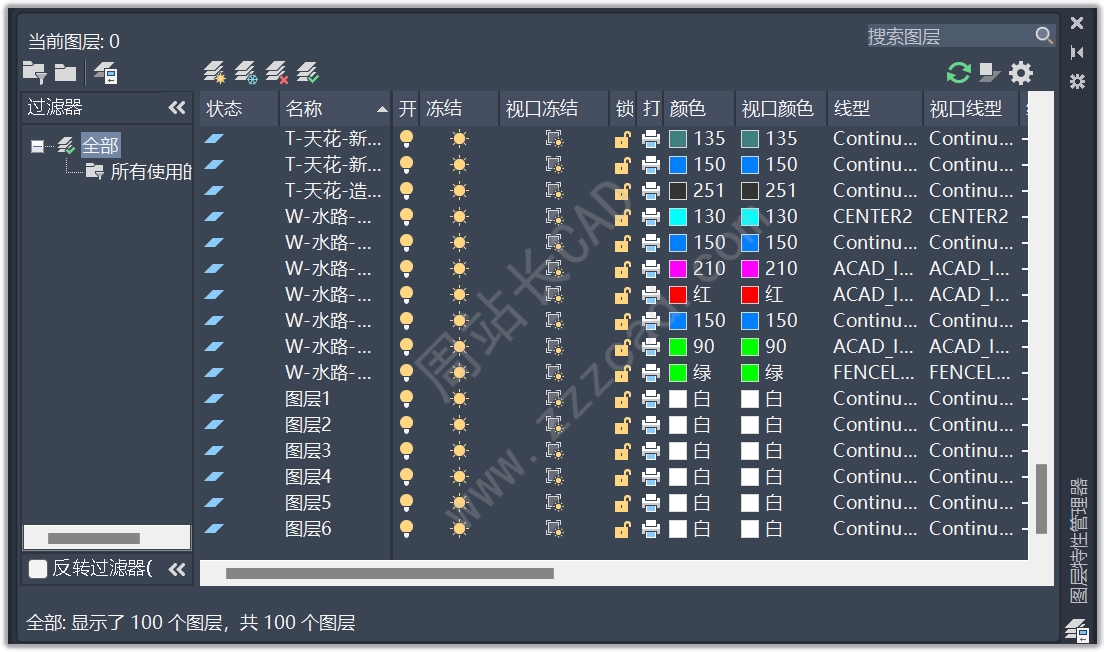Click magenta 210 color swatch in 颜色 column
1105x652 pixels.
tap(678, 269)
